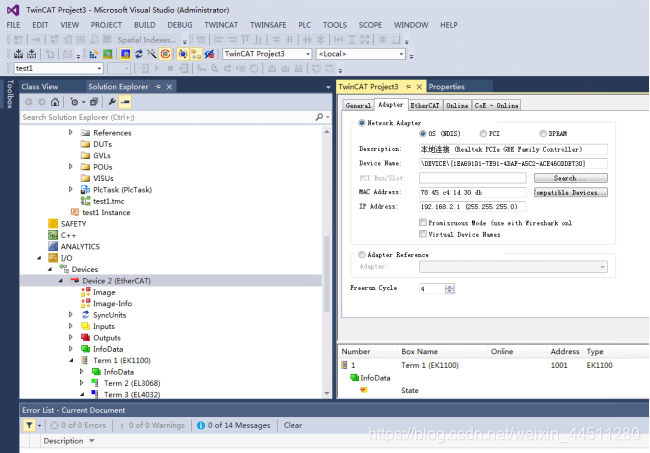Click the first download build icon
Screen dimensions: 650x453
[x=19, y=54]
